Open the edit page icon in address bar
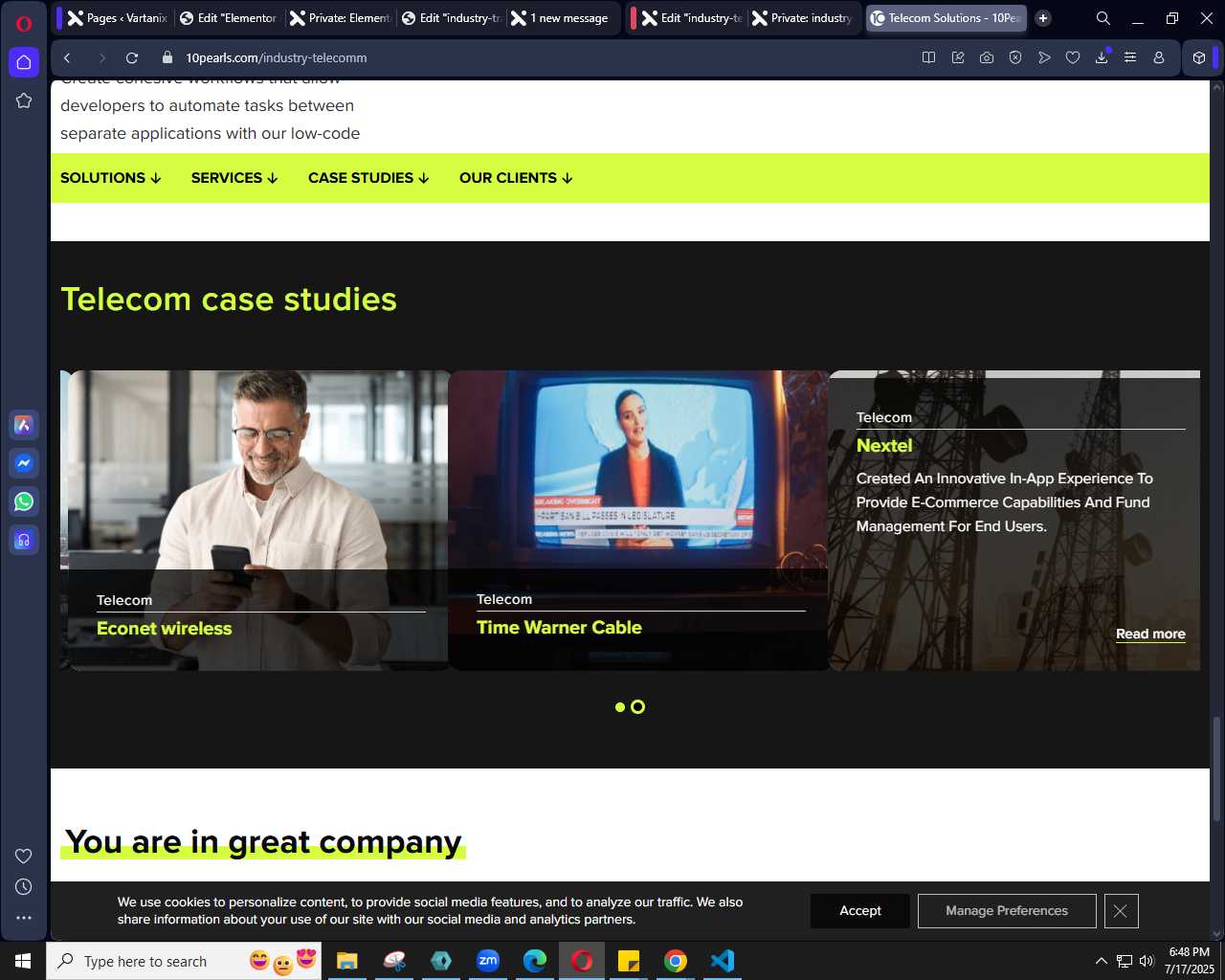Screen dimensions: 1225x980 [x=958, y=57]
